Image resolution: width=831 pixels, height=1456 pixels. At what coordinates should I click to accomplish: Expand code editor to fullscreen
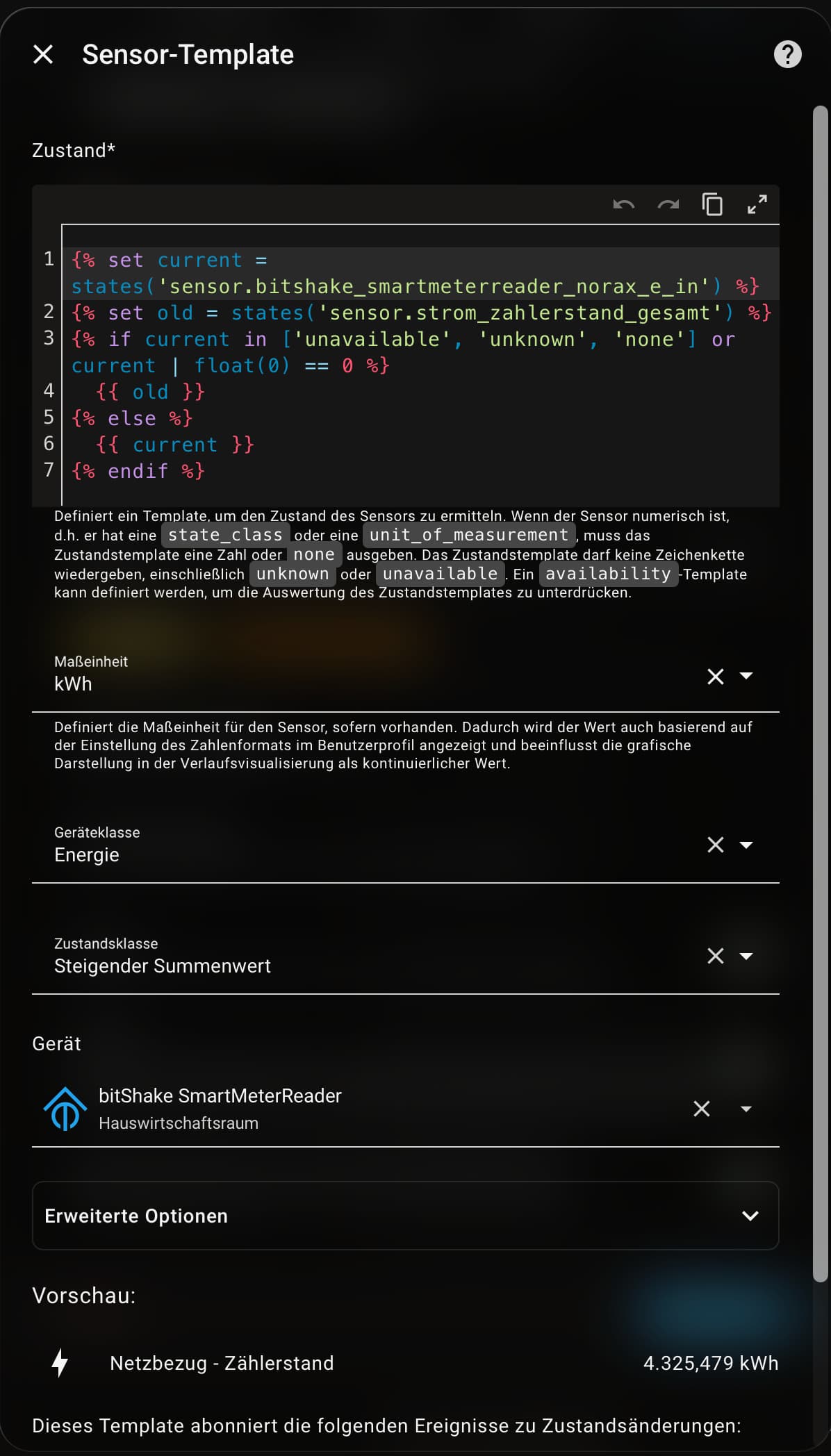757,204
